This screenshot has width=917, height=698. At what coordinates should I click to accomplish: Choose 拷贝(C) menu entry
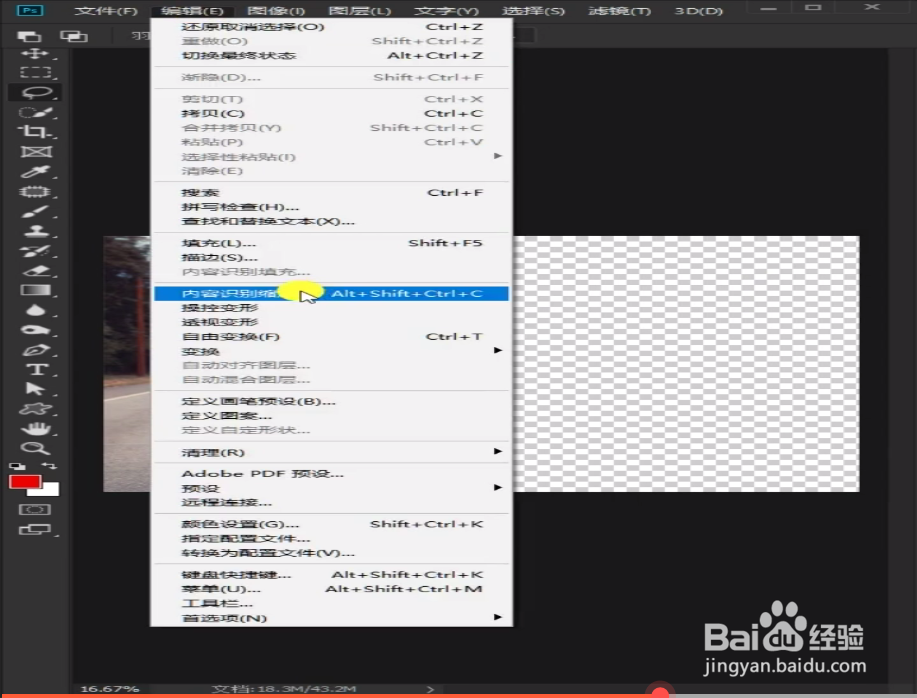(x=332, y=113)
